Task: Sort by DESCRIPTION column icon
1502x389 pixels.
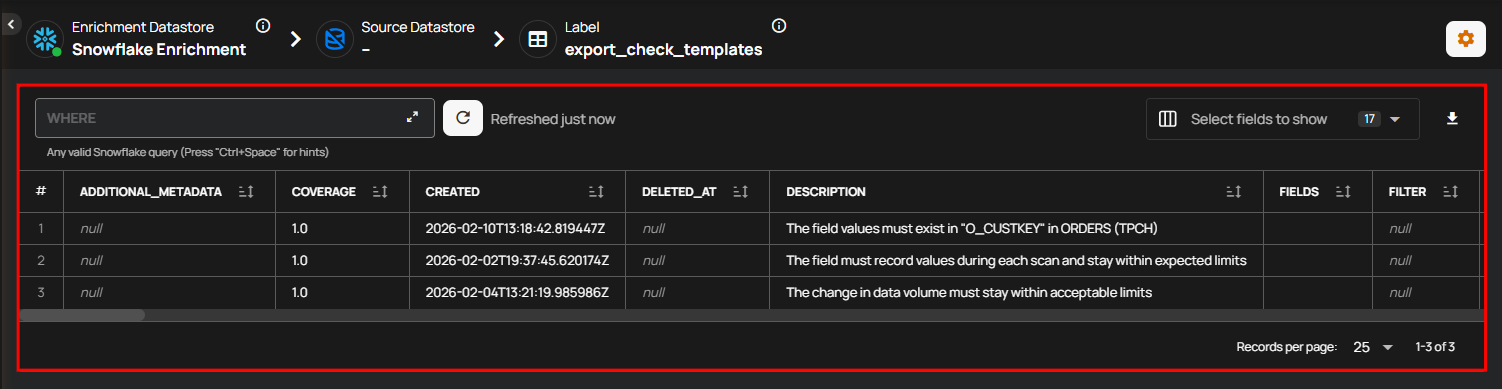Action: click(1235, 192)
